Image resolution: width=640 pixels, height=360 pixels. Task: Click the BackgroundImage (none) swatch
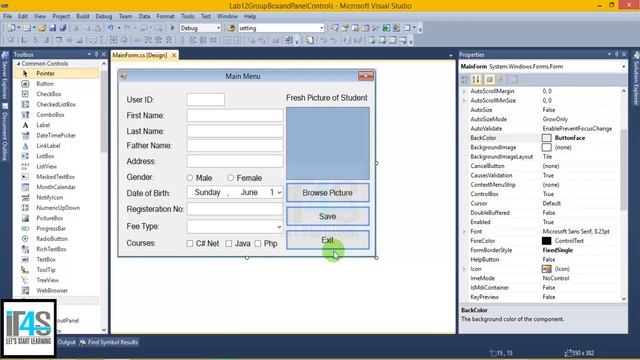(x=547, y=147)
